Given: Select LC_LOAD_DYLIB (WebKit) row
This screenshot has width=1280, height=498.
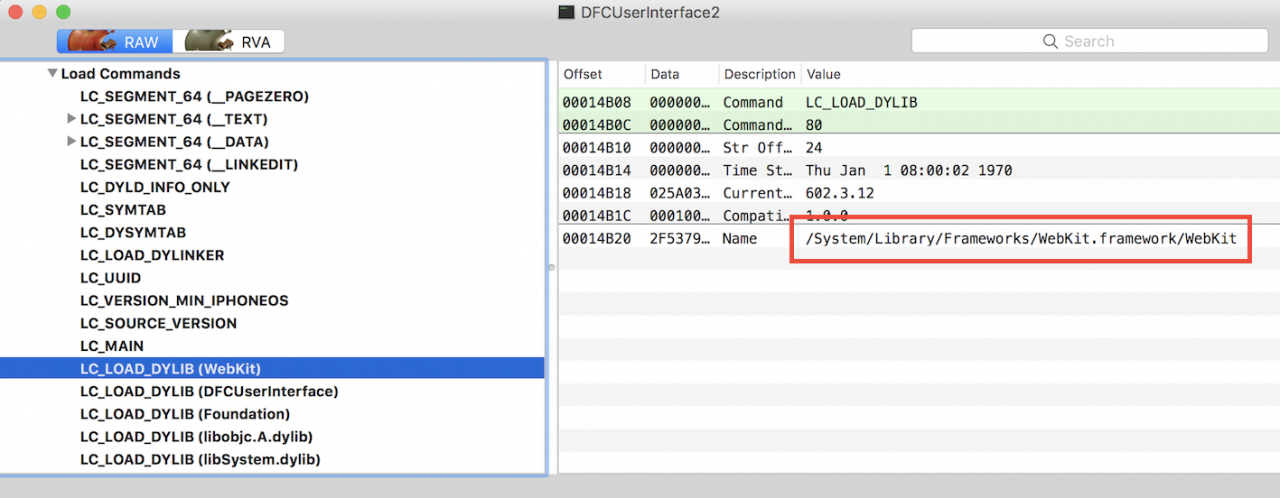Looking at the screenshot, I should coord(272,369).
